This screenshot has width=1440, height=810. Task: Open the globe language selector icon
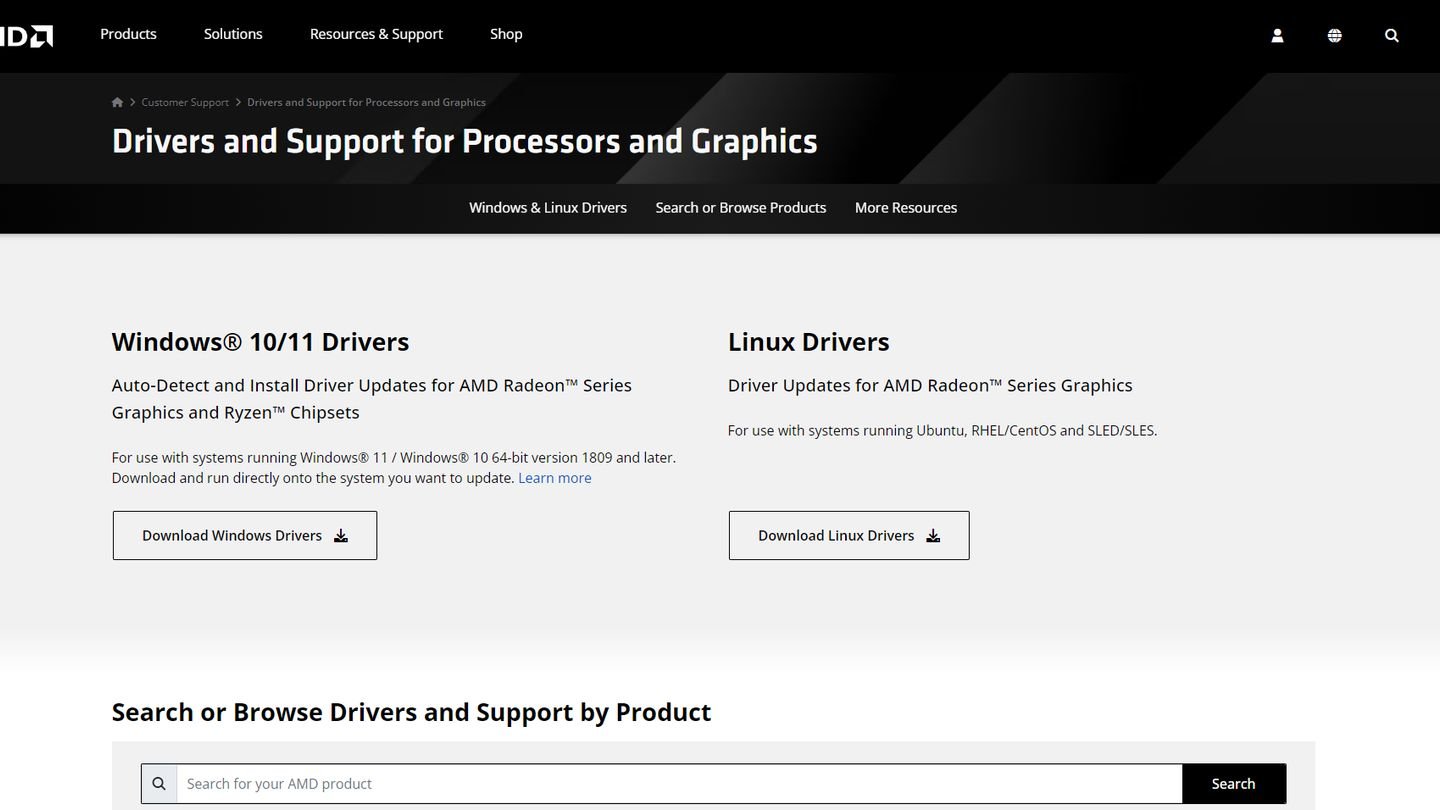pos(1334,35)
